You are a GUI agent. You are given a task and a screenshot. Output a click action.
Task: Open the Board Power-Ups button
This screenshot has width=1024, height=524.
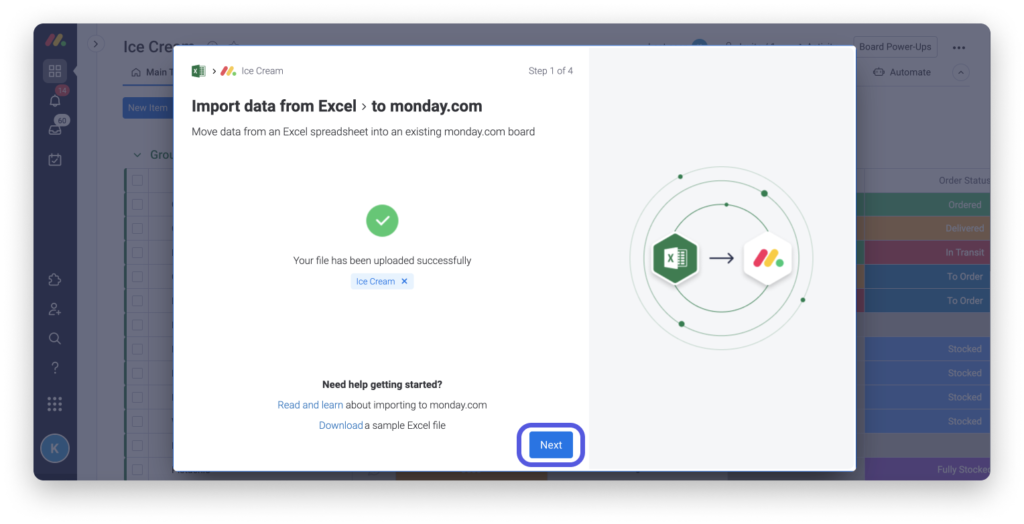click(x=897, y=47)
